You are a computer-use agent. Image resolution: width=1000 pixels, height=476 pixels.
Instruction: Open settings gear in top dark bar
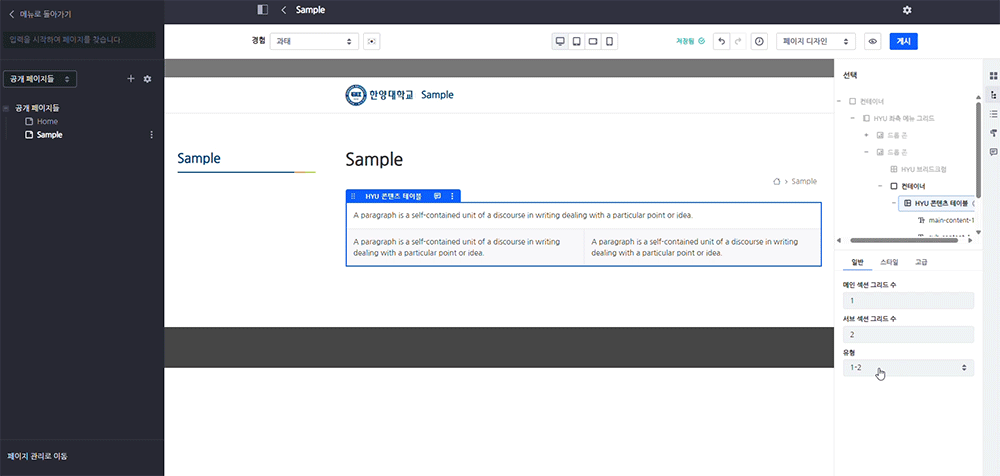[x=907, y=10]
